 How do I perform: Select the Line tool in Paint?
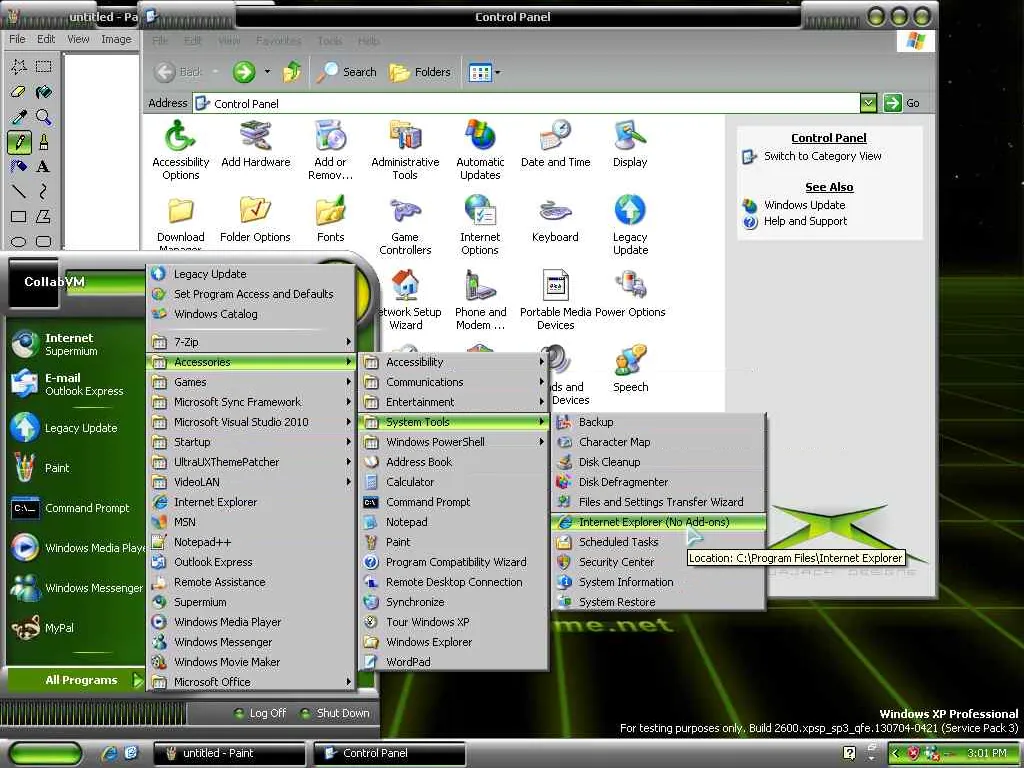pos(19,191)
